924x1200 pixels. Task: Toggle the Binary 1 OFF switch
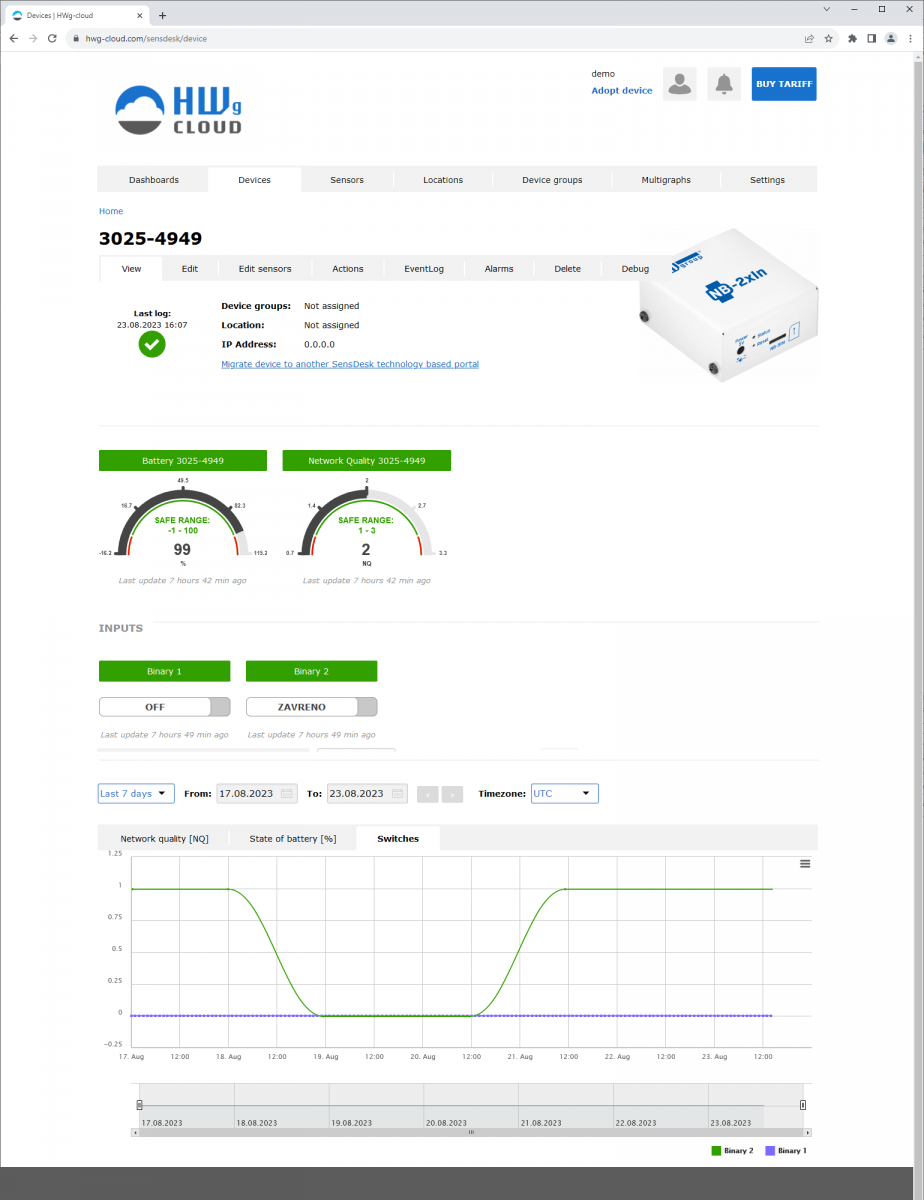point(165,707)
